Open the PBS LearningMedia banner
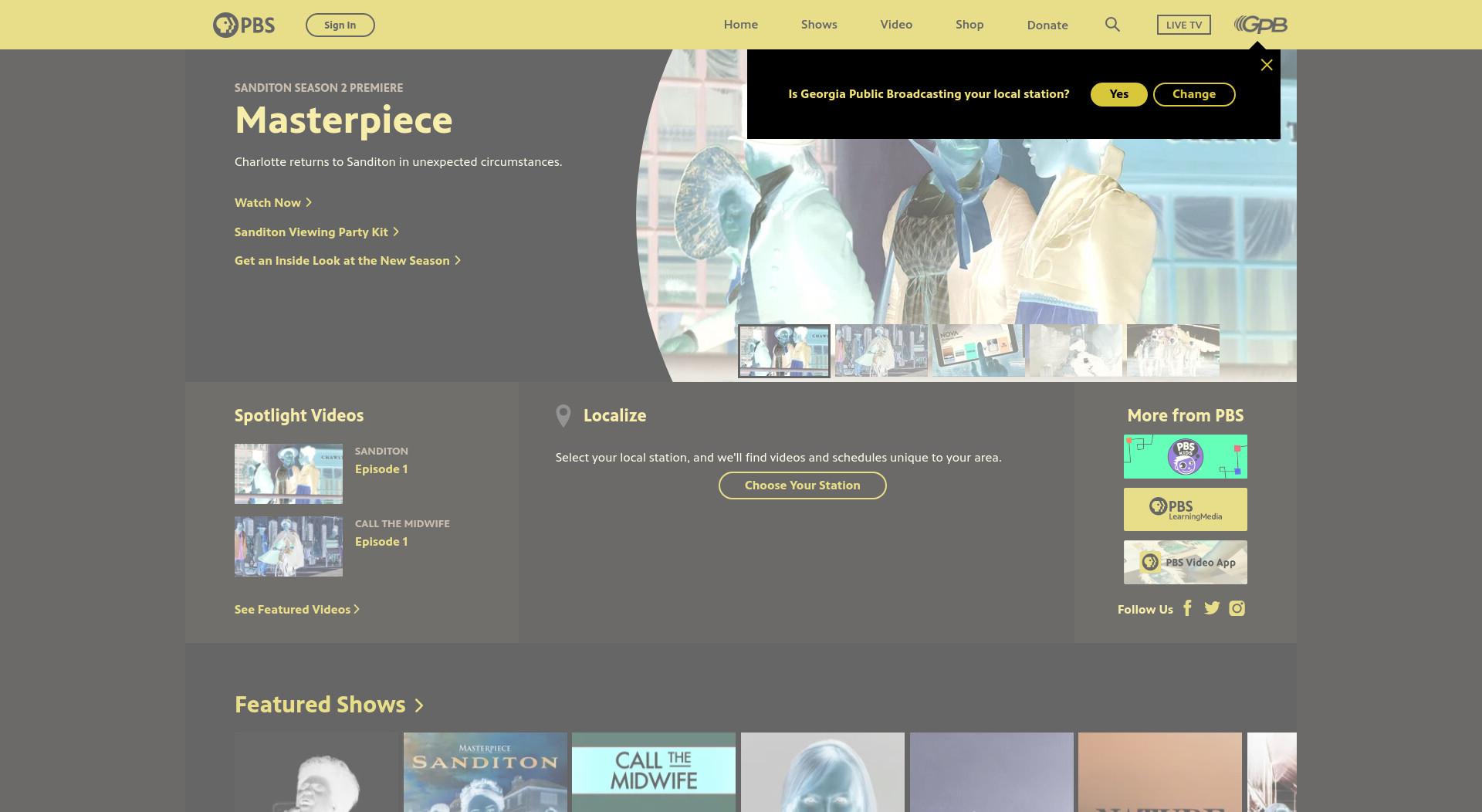The height and width of the screenshot is (812, 1482). pos(1186,509)
